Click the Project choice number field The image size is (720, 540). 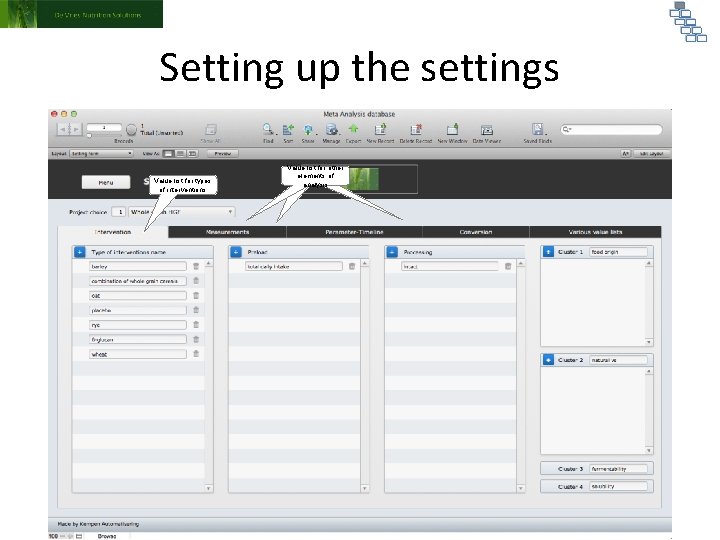point(119,212)
